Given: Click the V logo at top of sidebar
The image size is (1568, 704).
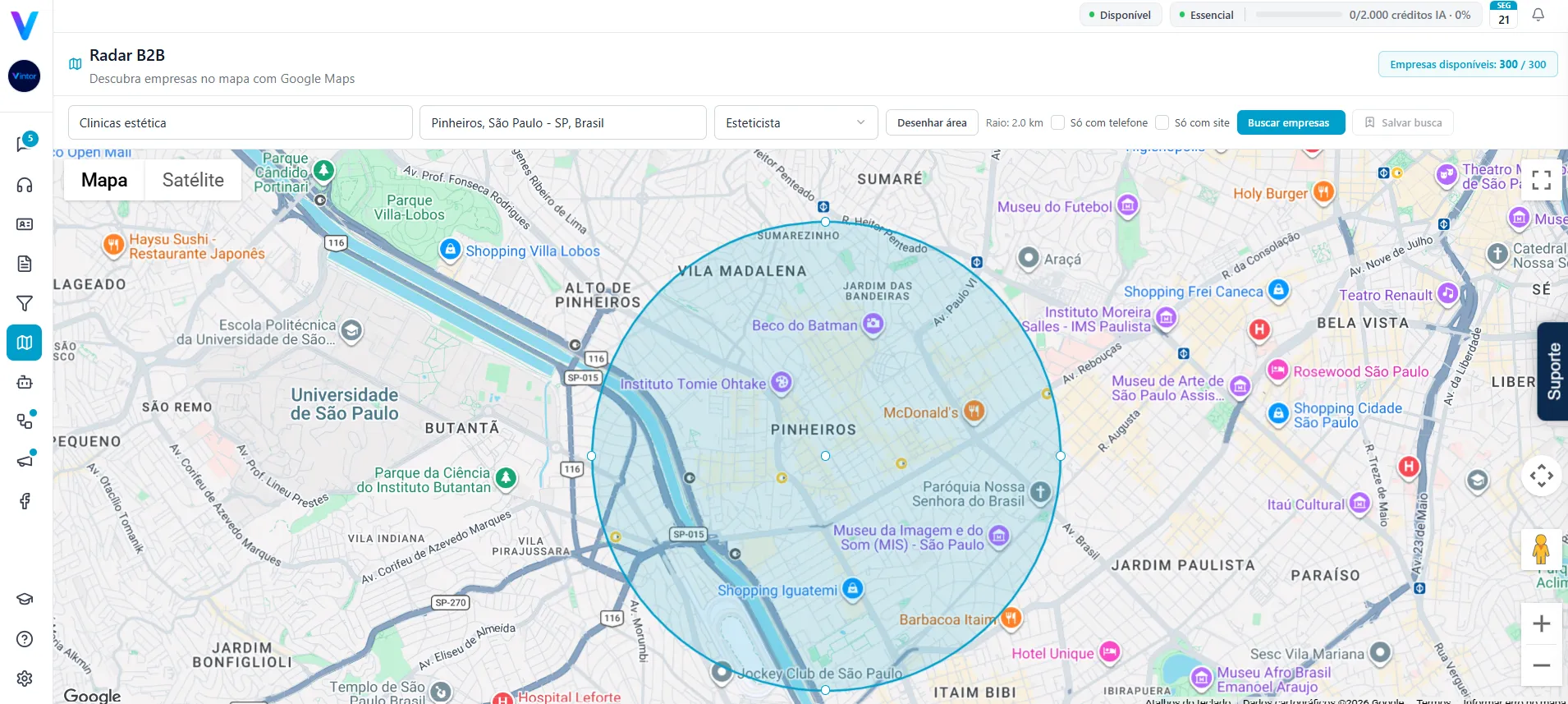Looking at the screenshot, I should (x=25, y=25).
